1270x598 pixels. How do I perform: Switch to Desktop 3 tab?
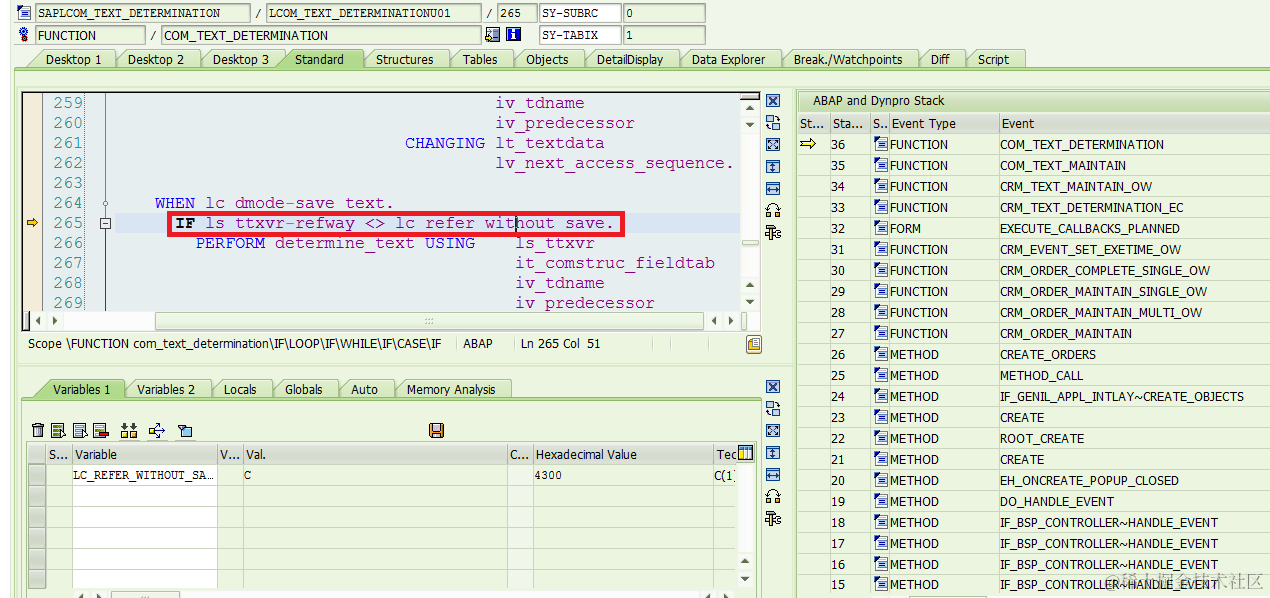tap(241, 59)
